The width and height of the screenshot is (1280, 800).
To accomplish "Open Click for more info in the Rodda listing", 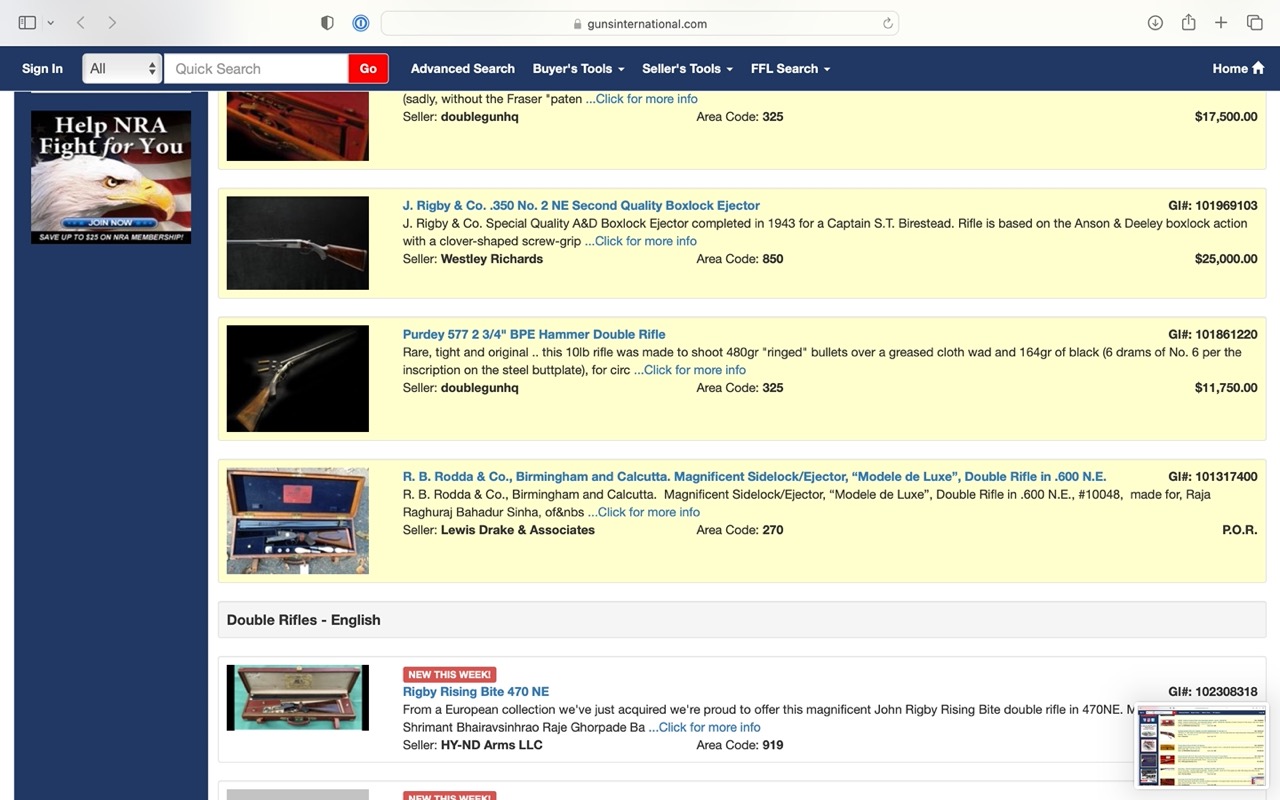I will [649, 512].
